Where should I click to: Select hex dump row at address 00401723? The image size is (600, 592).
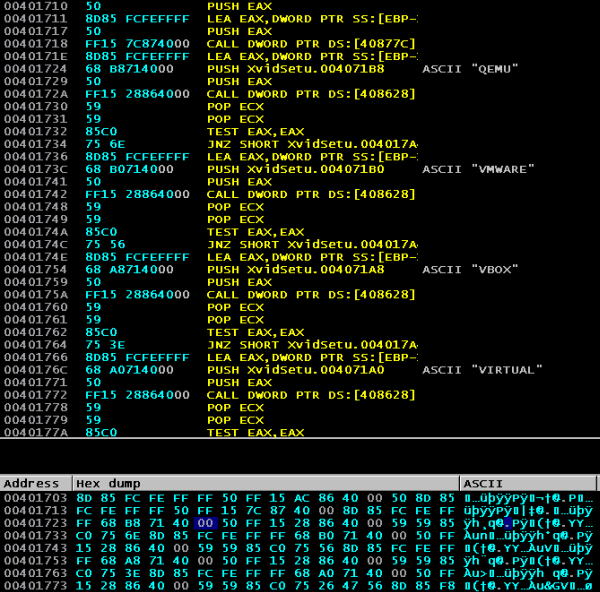[x=298, y=523]
